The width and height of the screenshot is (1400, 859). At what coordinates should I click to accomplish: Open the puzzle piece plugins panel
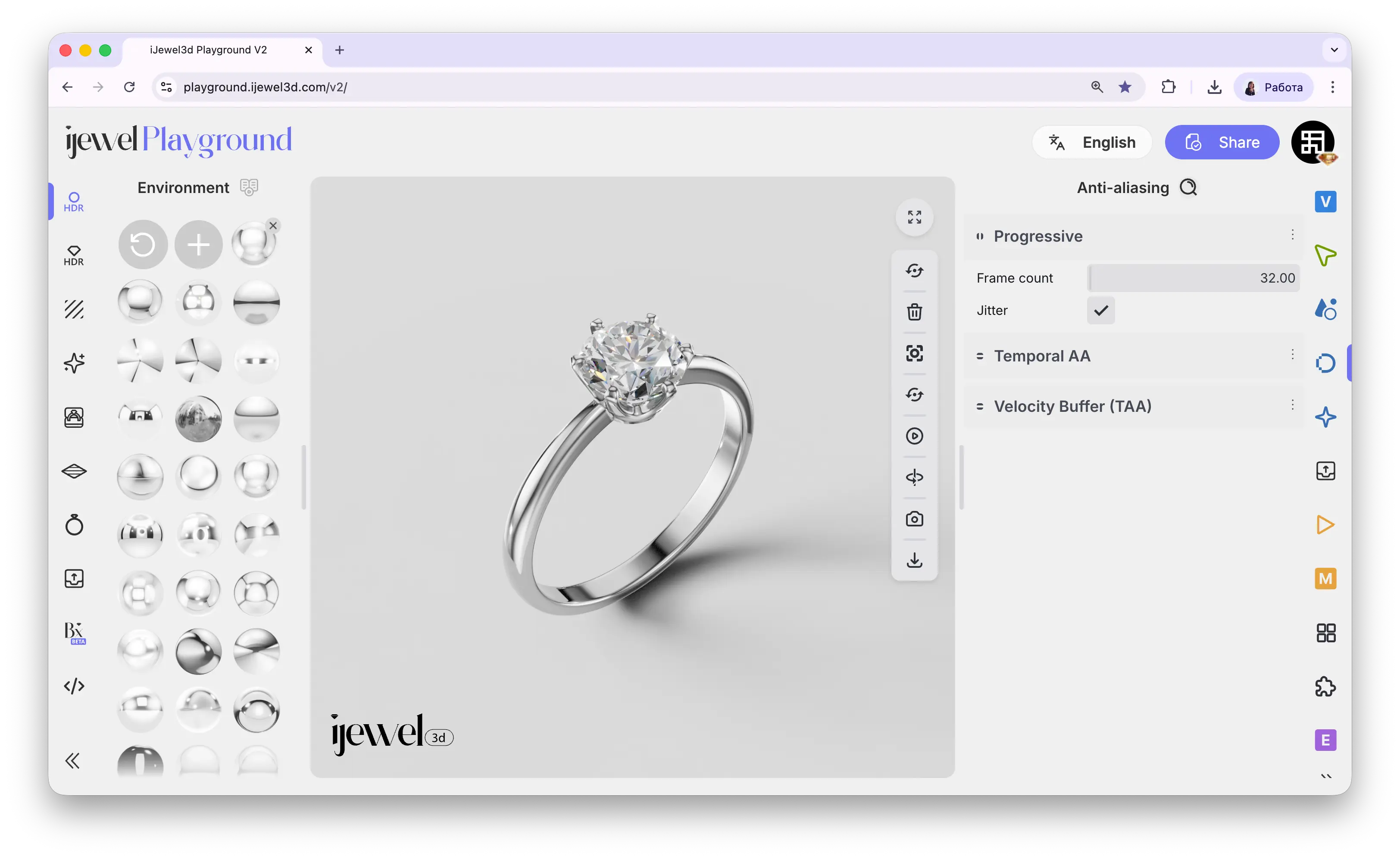tap(1325, 686)
